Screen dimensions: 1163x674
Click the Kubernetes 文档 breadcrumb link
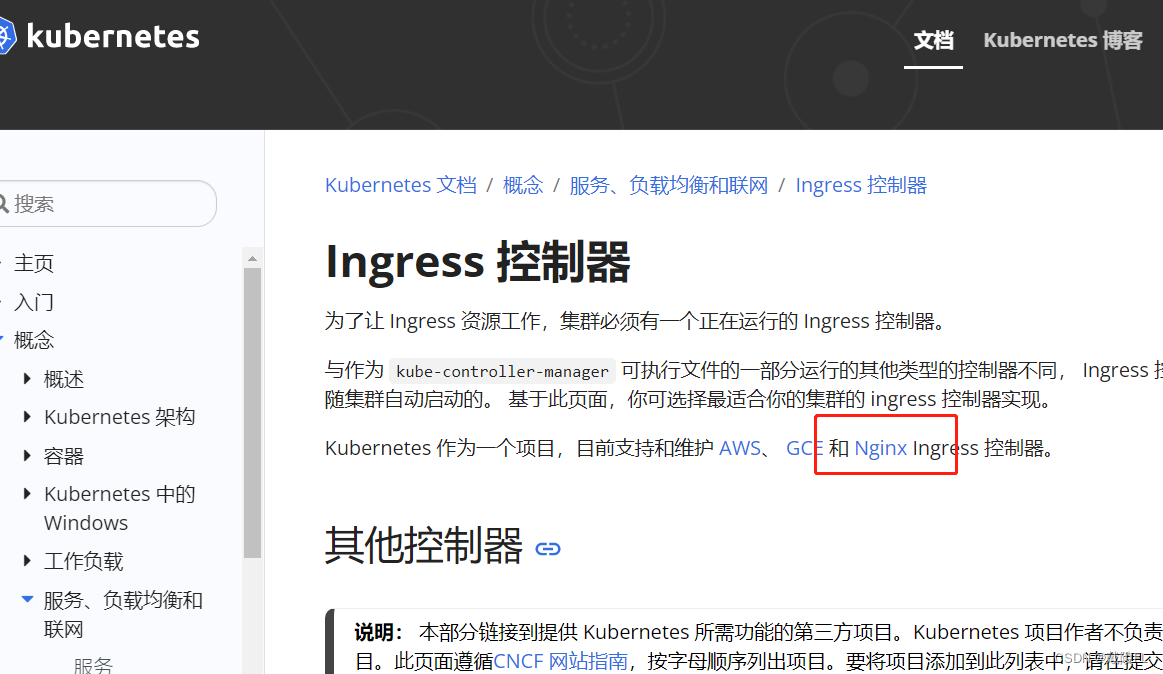(x=401, y=185)
